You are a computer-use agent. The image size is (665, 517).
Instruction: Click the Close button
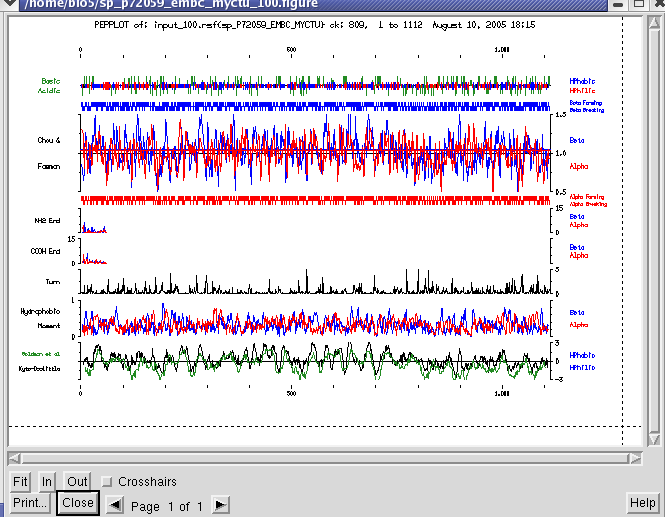(77, 503)
